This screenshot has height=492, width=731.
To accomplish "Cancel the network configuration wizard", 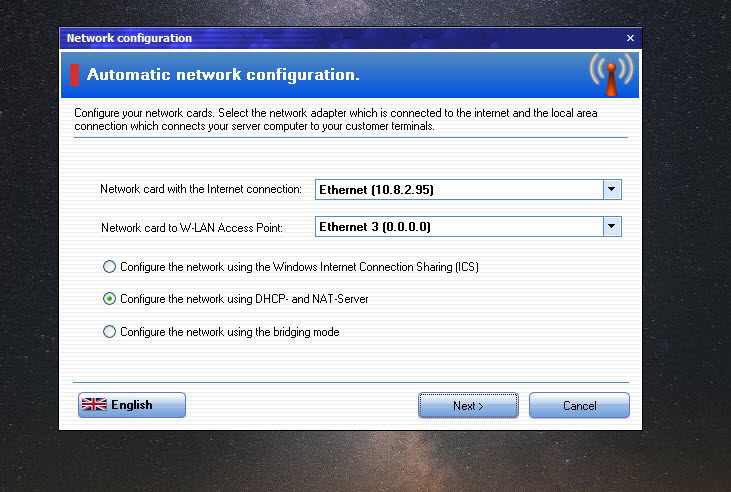I will [x=579, y=405].
